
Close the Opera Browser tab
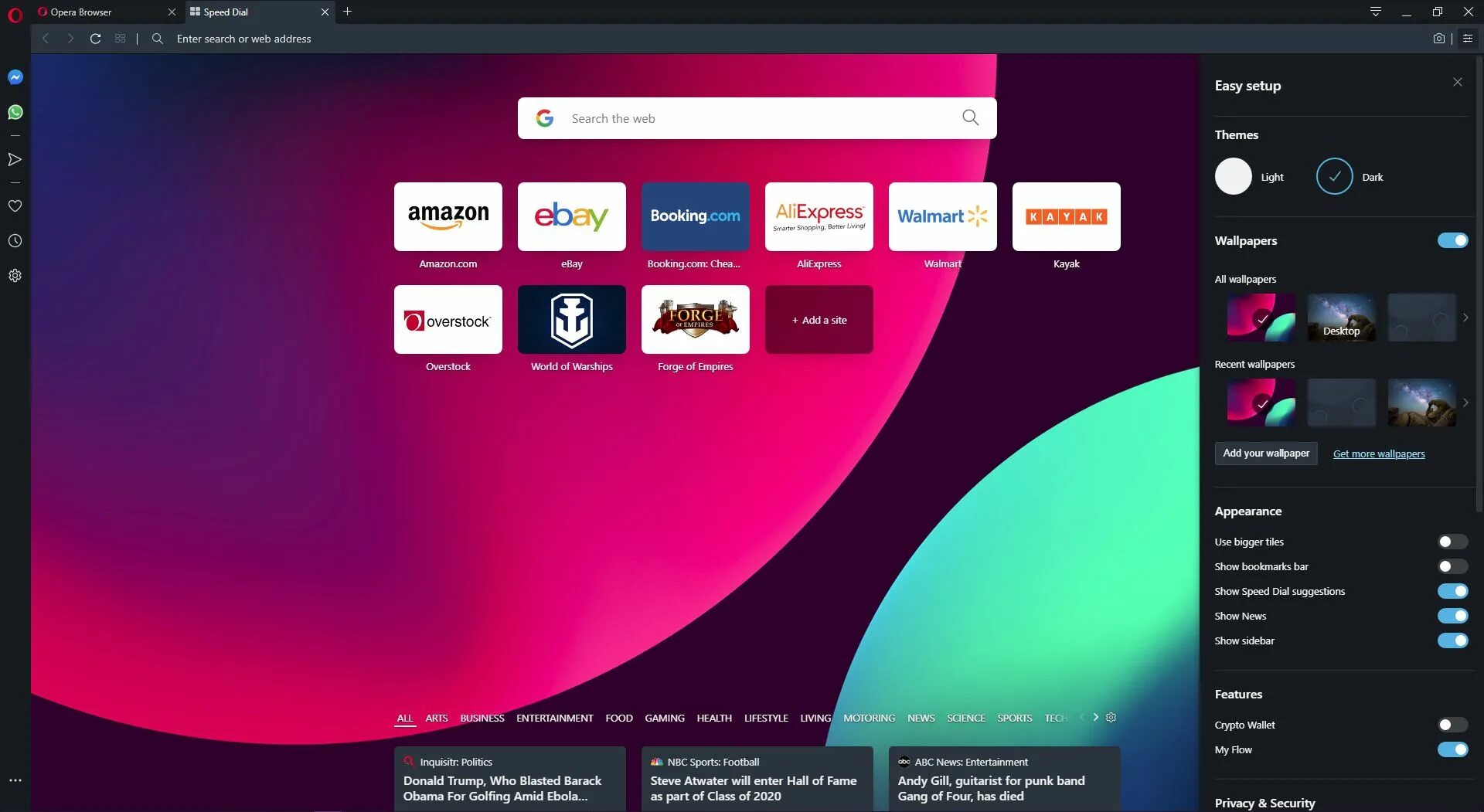172,12
